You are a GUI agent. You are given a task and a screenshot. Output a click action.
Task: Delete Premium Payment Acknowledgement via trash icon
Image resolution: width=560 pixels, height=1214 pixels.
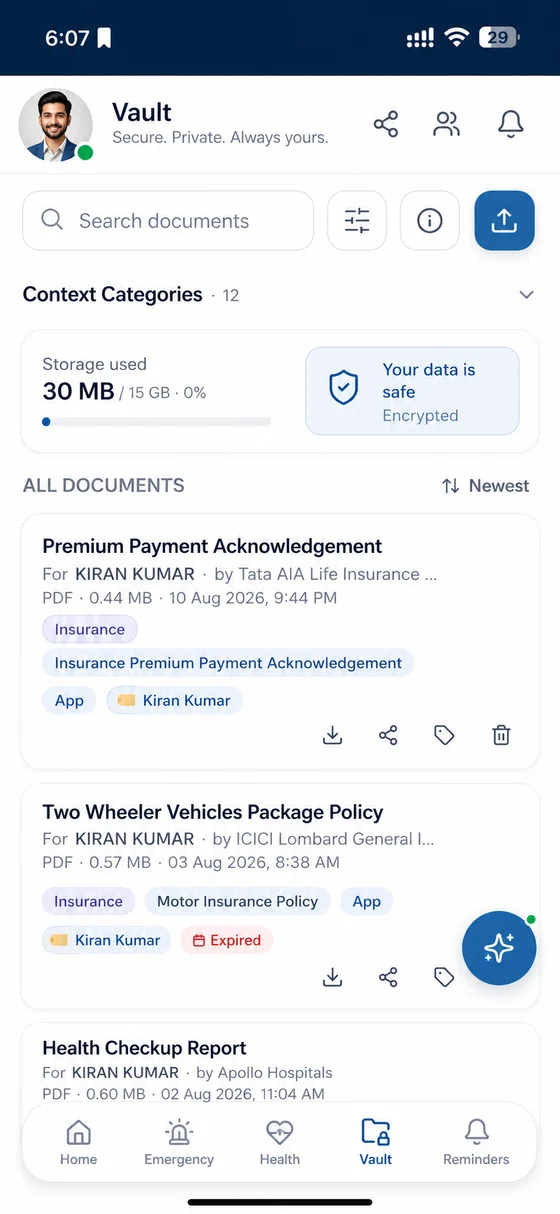(501, 736)
